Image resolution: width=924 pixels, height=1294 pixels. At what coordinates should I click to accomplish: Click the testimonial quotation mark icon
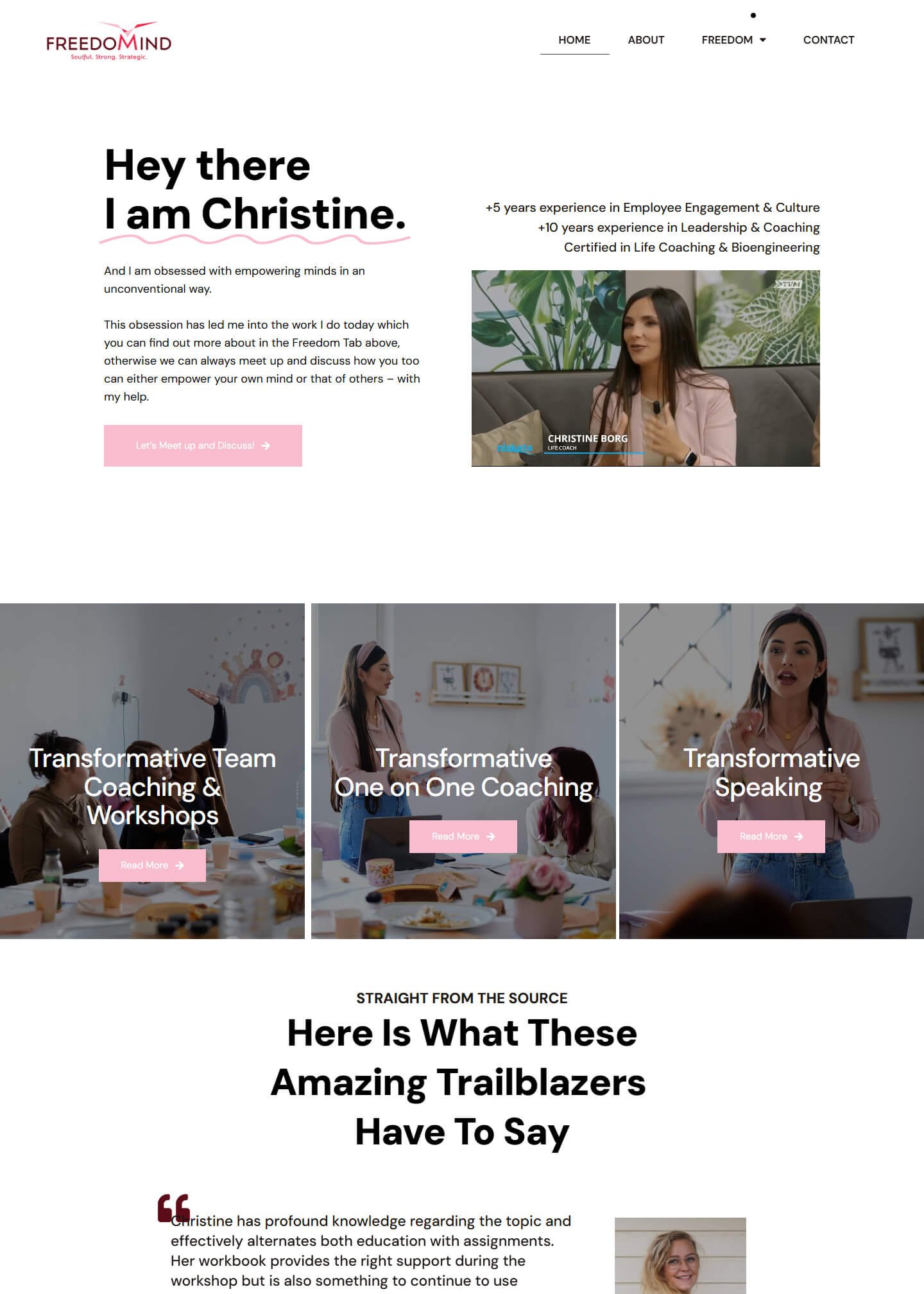174,1208
